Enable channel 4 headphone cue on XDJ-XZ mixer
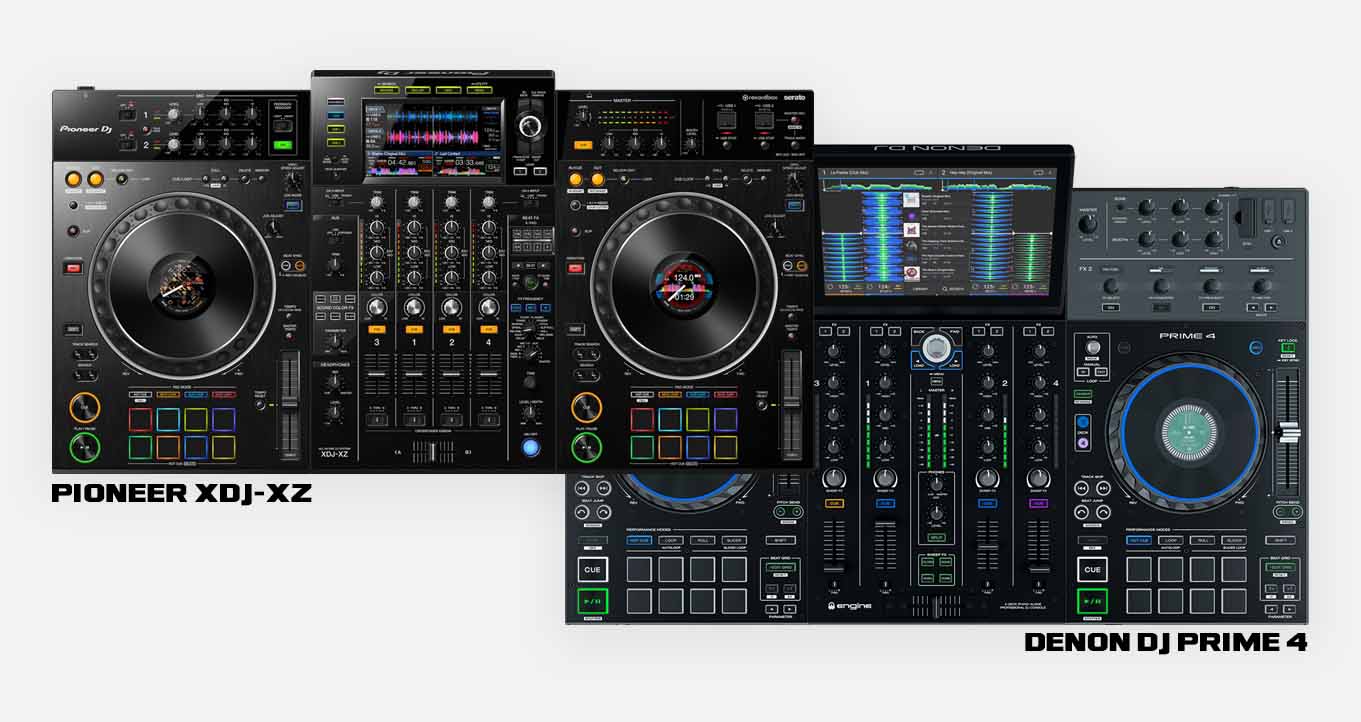1361x722 pixels. coord(488,329)
